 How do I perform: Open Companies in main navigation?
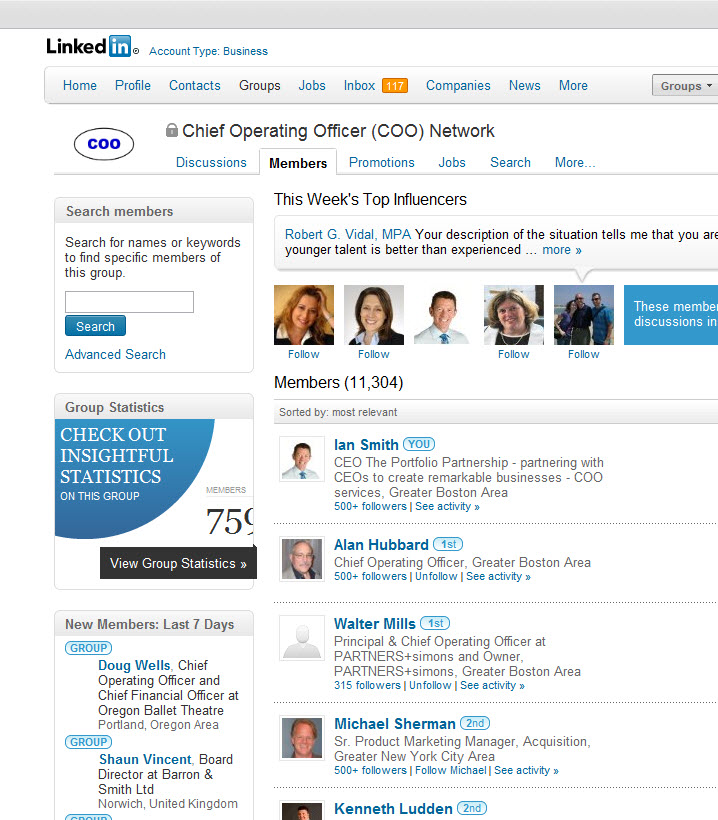click(x=458, y=85)
